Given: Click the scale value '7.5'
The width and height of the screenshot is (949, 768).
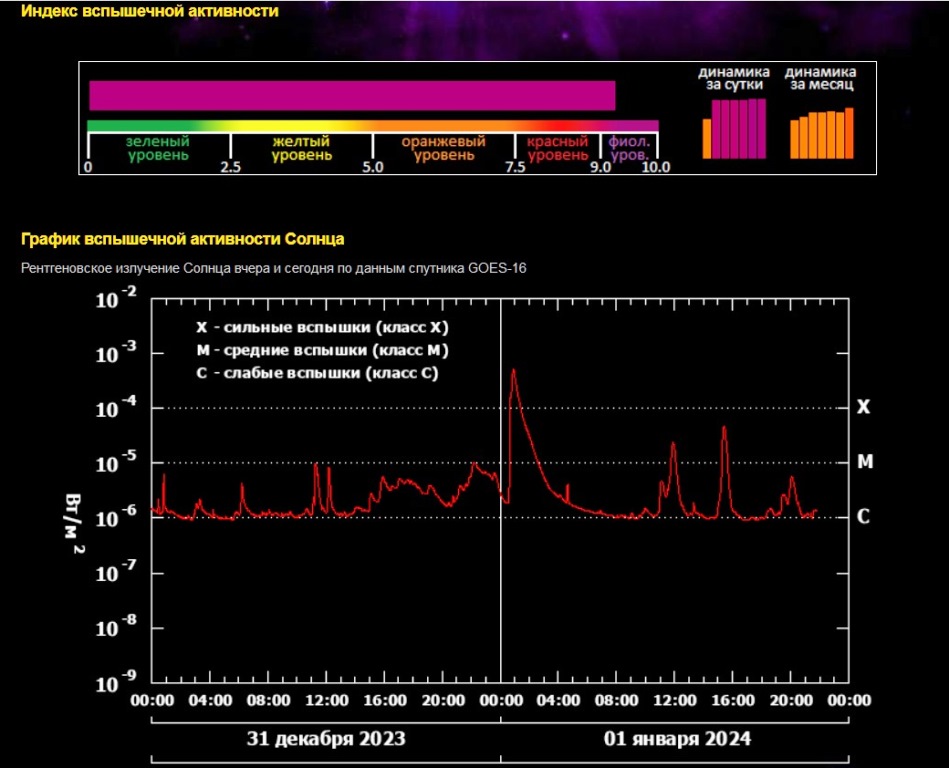Looking at the screenshot, I should 515,167.
